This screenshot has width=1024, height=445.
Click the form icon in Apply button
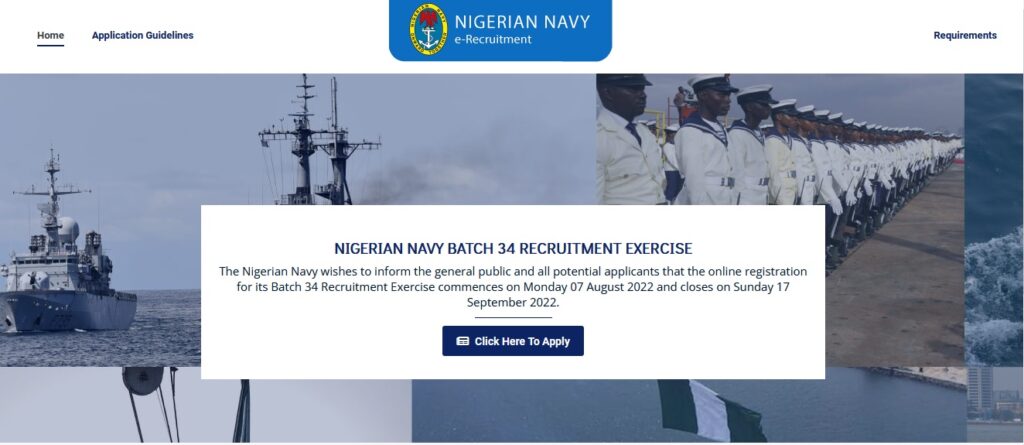[462, 341]
